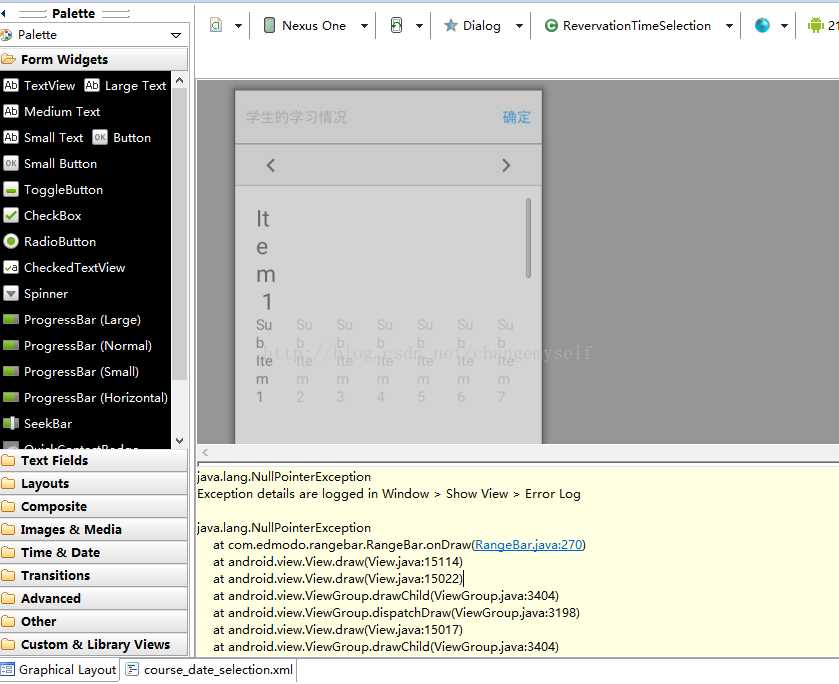Pick the TextView widget
839x684 pixels.
39,86
